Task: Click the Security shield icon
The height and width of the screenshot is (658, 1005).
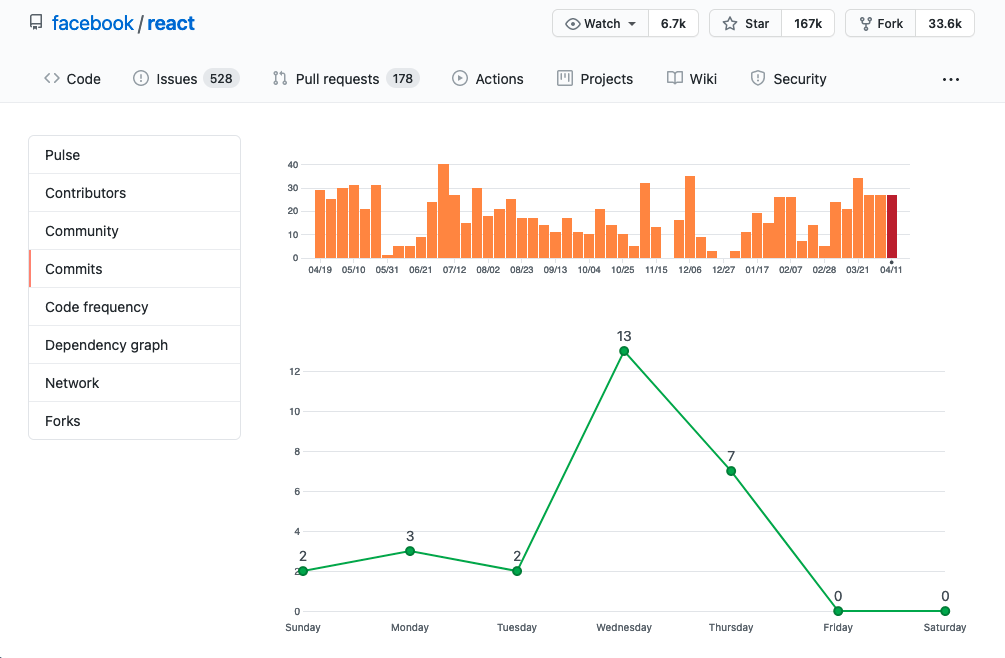Action: tap(758, 78)
